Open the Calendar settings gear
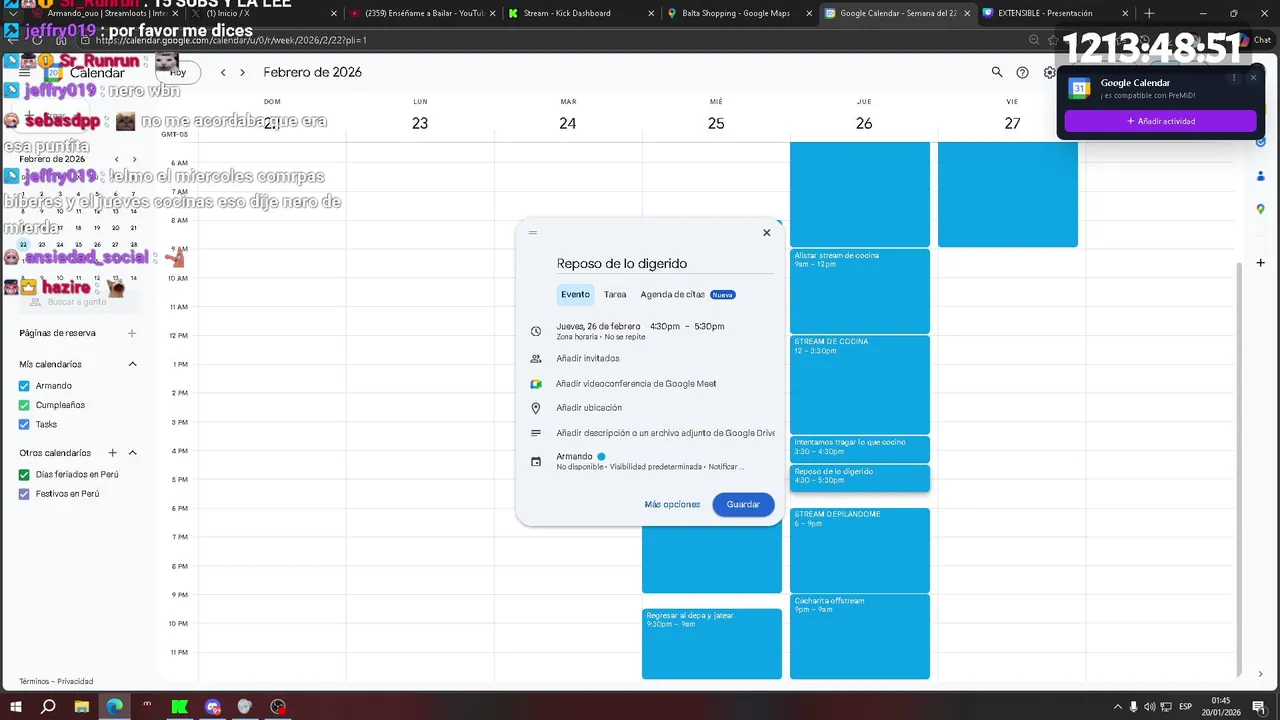The image size is (1280, 720). click(1049, 72)
